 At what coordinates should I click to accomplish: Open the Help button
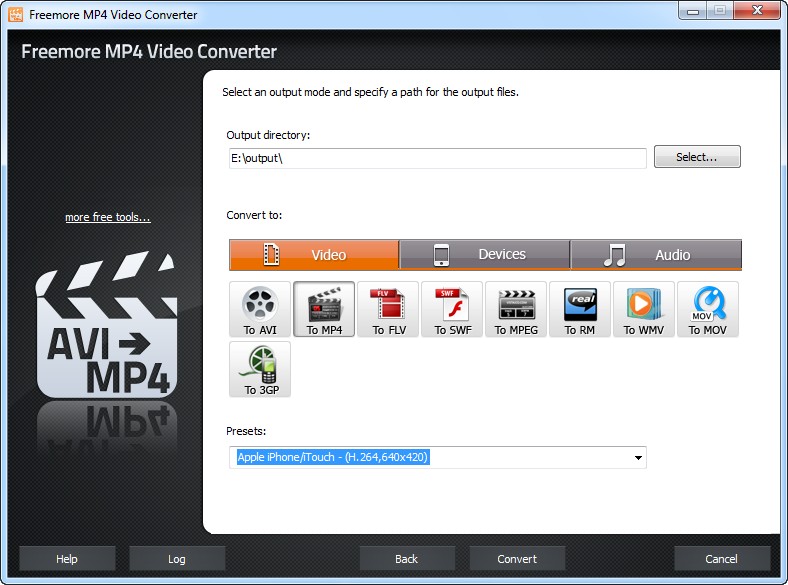point(67,559)
